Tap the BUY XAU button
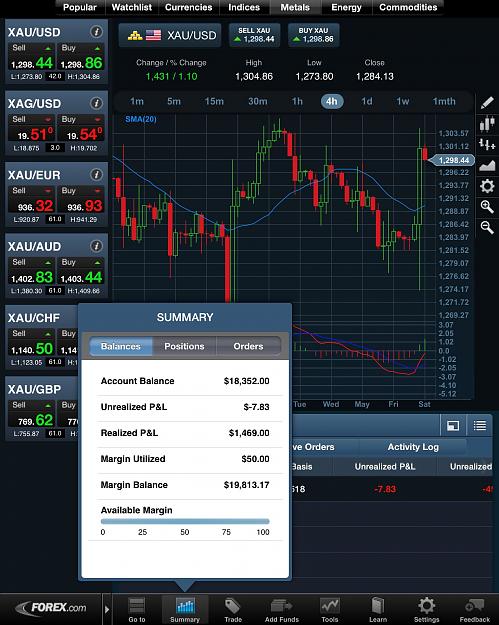Image resolution: width=499 pixels, height=625 pixels. point(313,35)
